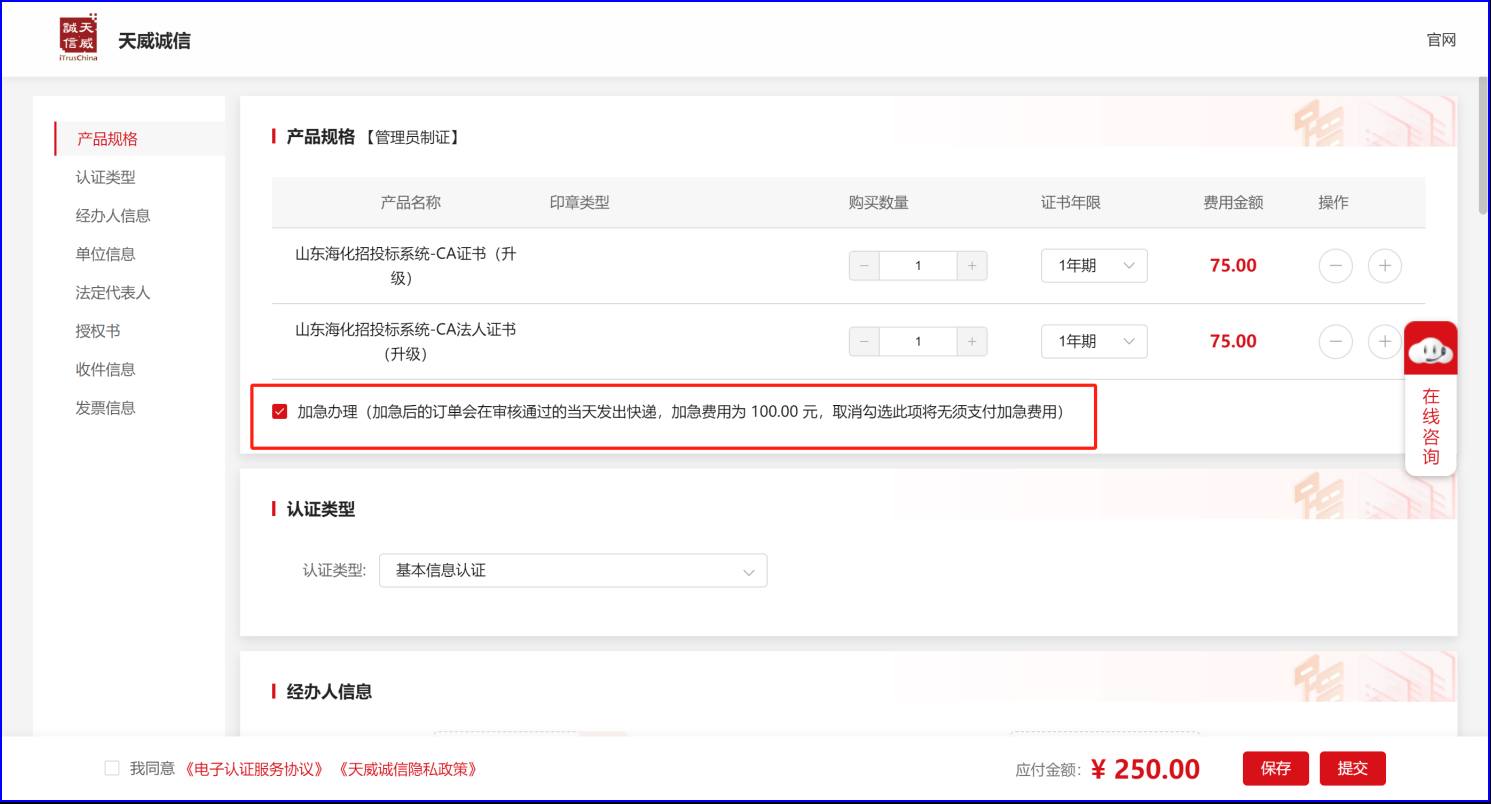Decrease quantity for CA法人证书(升级) product
1491x804 pixels.
(x=864, y=342)
